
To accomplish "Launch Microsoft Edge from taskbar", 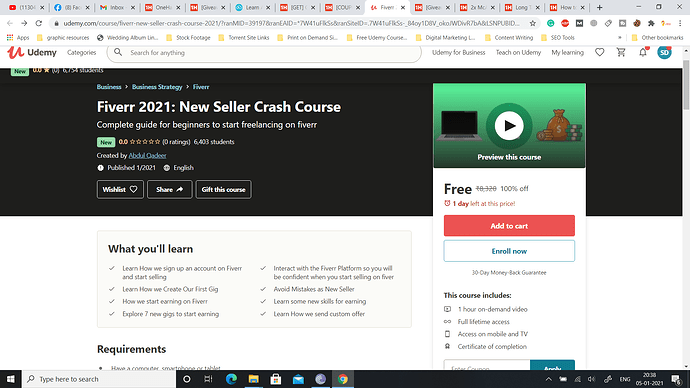I will coord(231,379).
